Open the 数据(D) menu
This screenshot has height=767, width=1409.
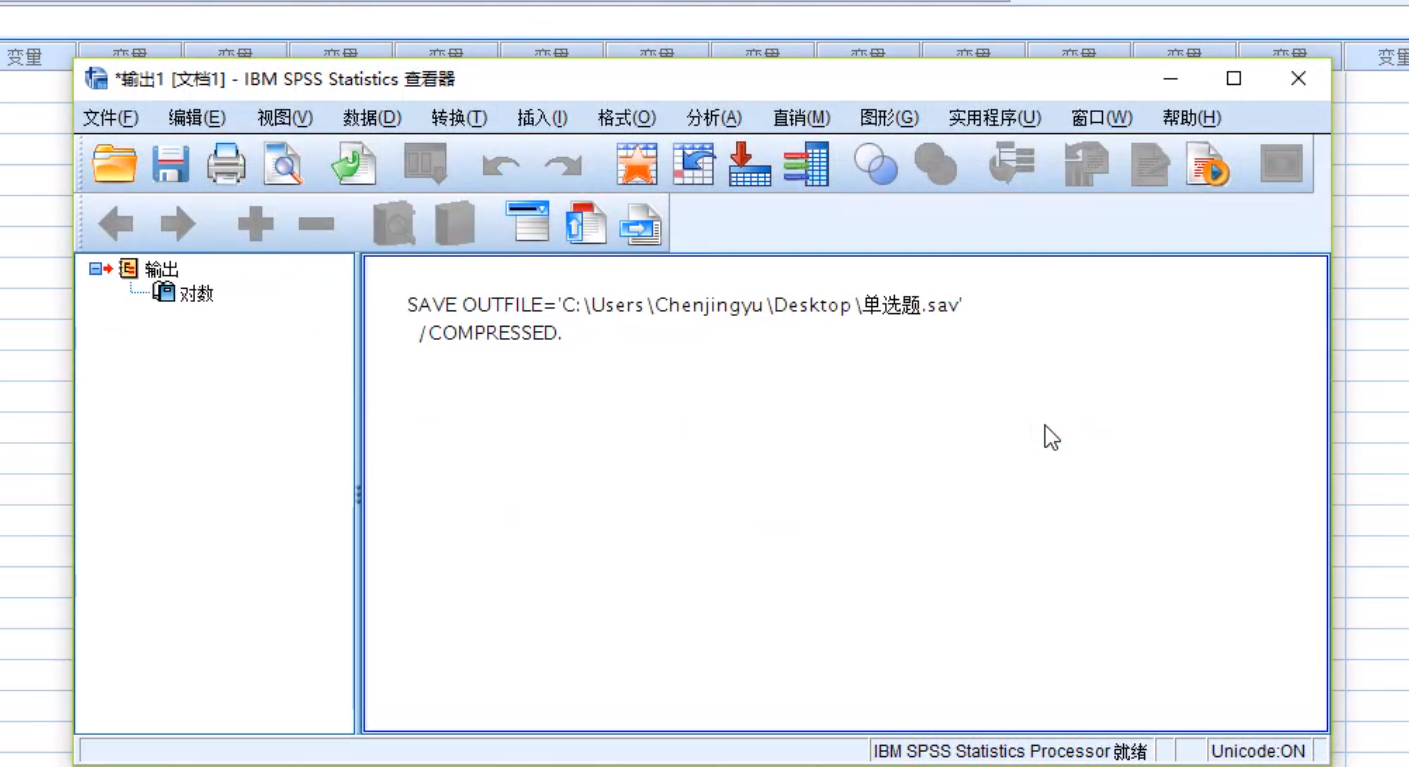point(372,118)
